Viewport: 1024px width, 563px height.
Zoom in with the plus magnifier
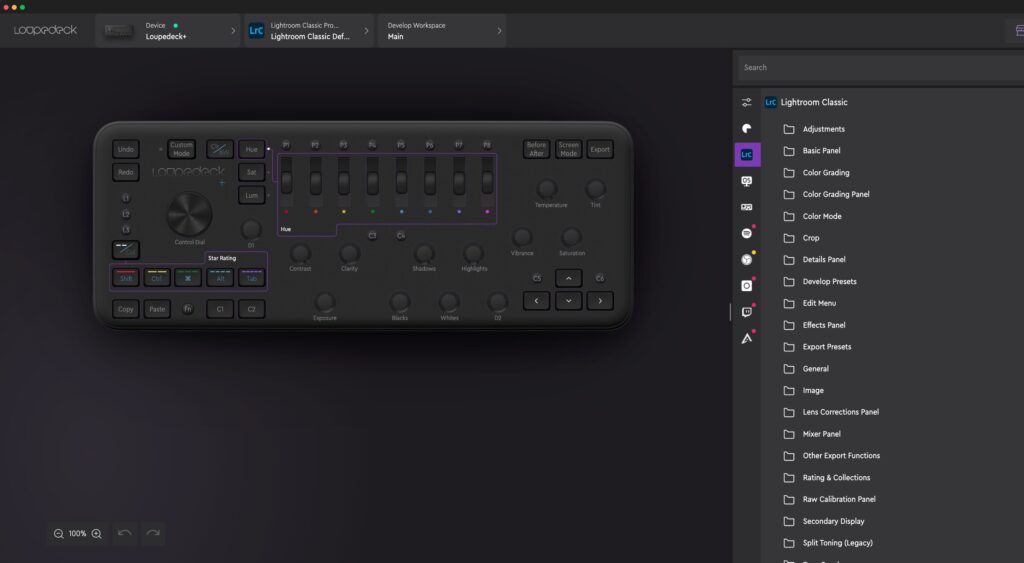(97, 534)
